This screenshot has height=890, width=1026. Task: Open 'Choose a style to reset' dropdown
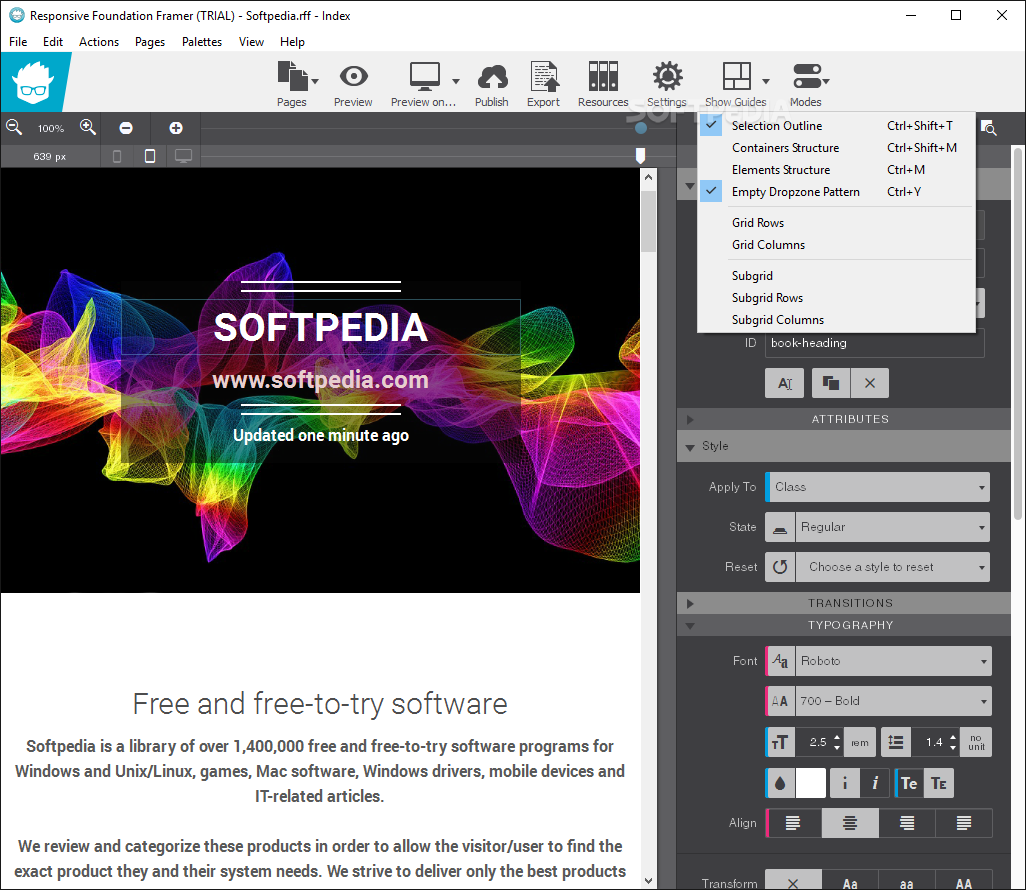pos(893,567)
